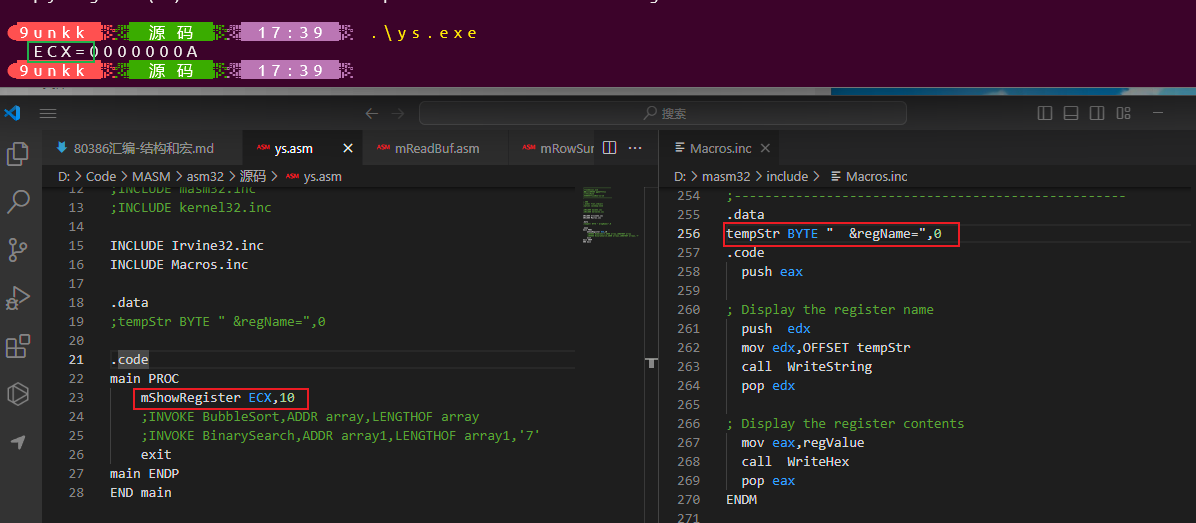Click "mov edx,OFFSET tempStr" in Macros.inc

click(x=826, y=348)
